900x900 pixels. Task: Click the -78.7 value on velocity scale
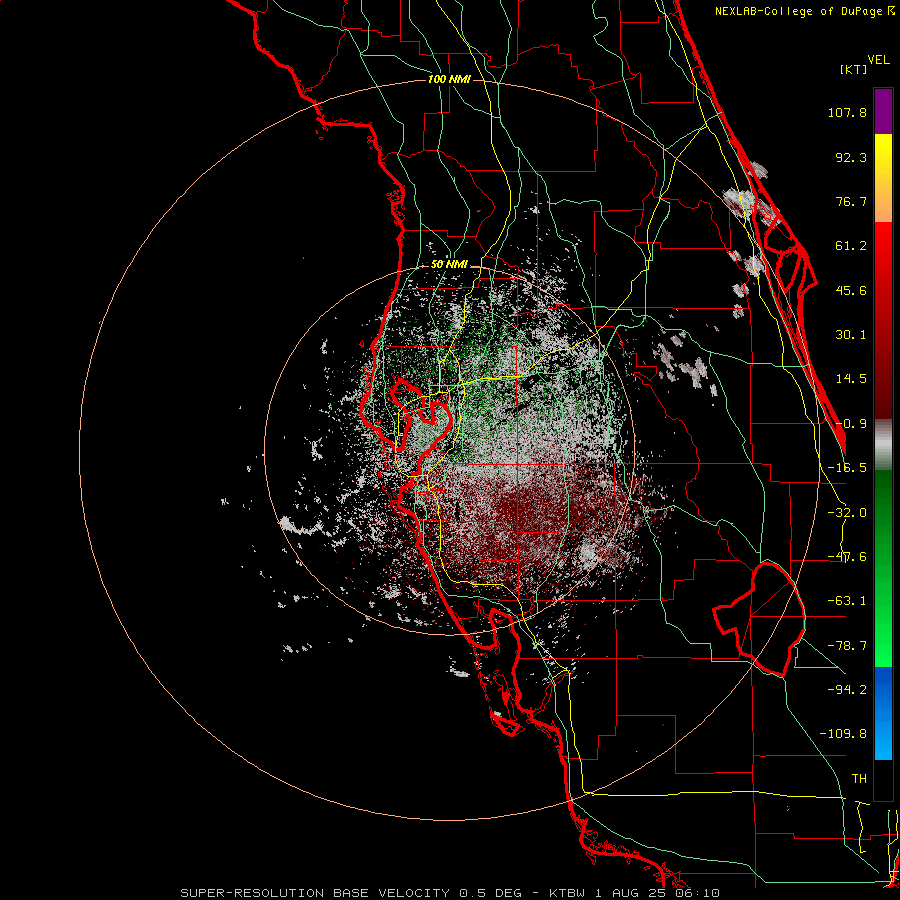[847, 646]
